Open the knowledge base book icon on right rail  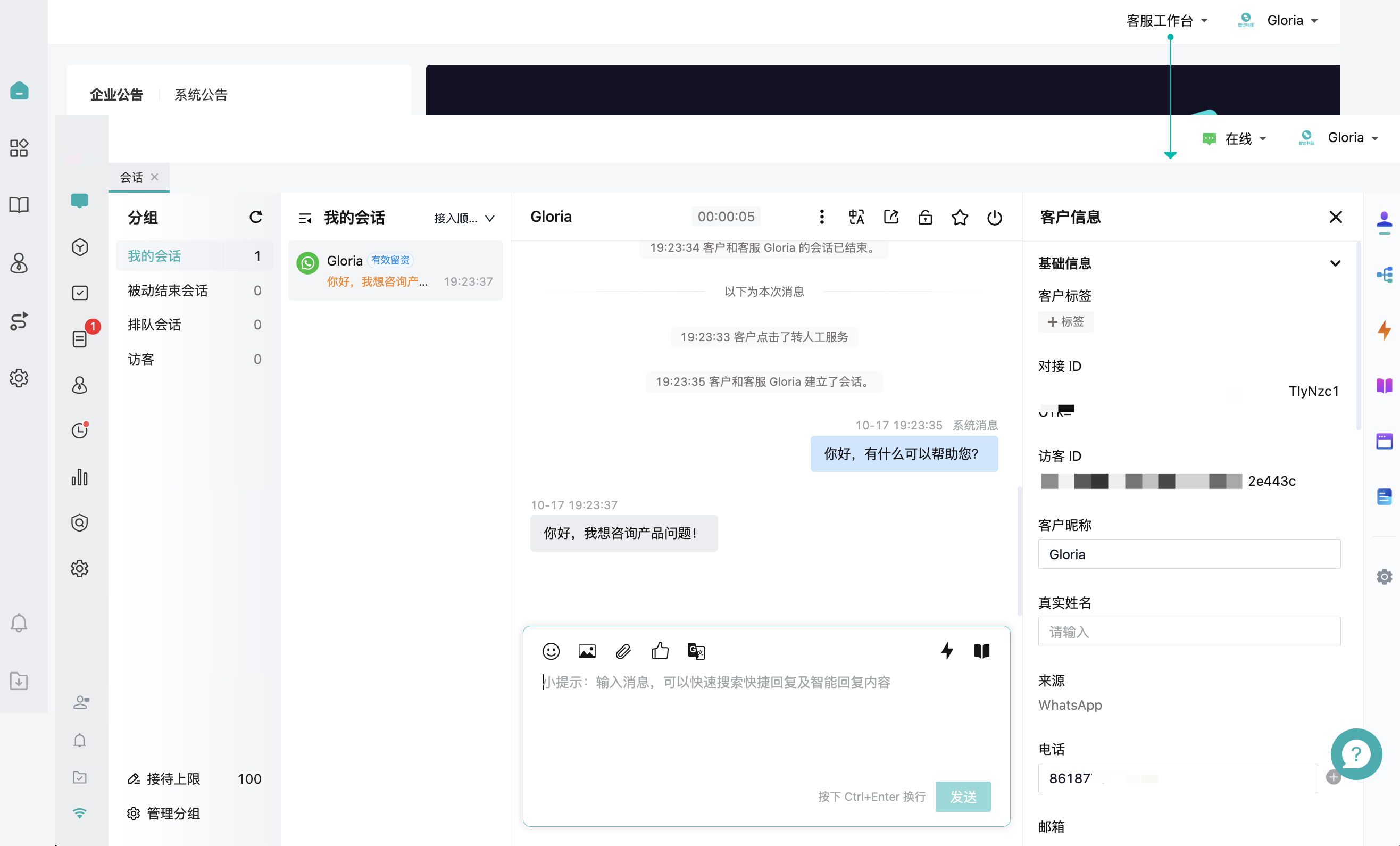pos(1385,386)
